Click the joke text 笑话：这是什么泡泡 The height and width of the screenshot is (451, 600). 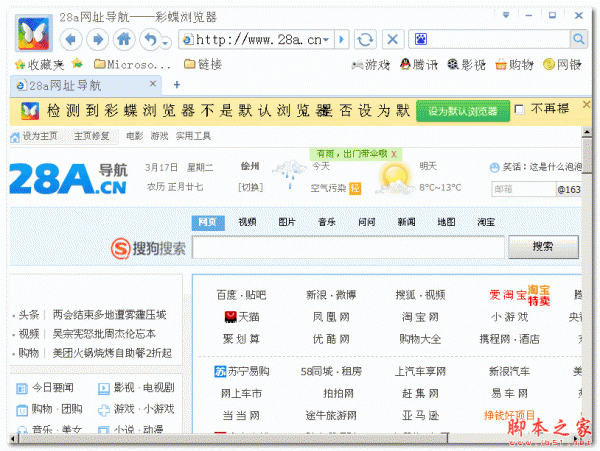(542, 167)
